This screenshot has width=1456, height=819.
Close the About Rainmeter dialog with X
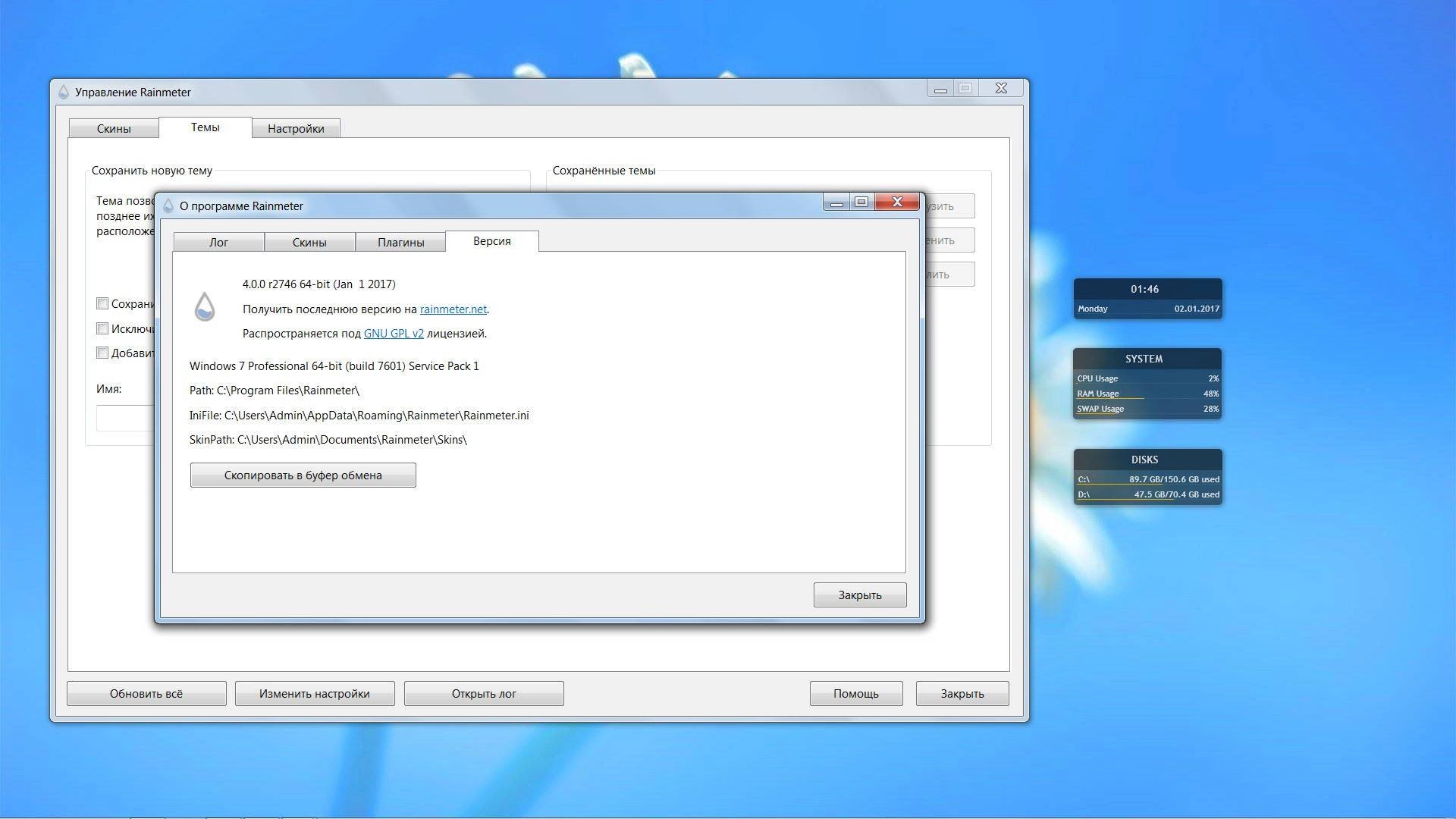point(897,202)
